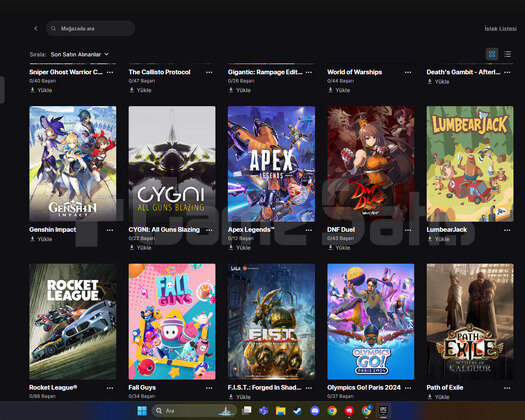Open the Olympics Go! Paris 2024 cover
Screen dimensions: 525x420
[x=371, y=322]
